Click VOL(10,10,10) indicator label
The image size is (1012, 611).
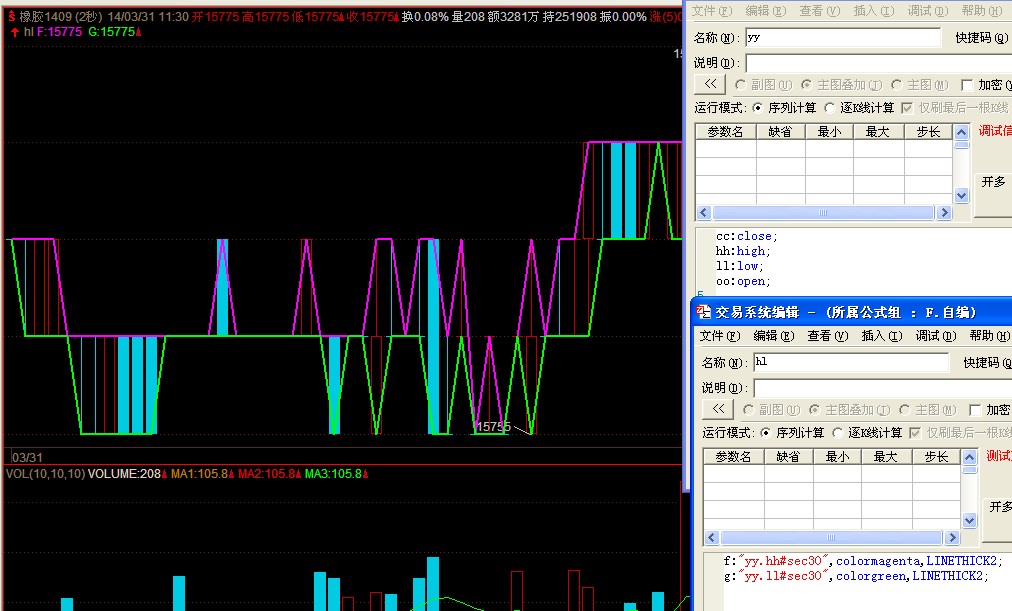[x=45, y=474]
